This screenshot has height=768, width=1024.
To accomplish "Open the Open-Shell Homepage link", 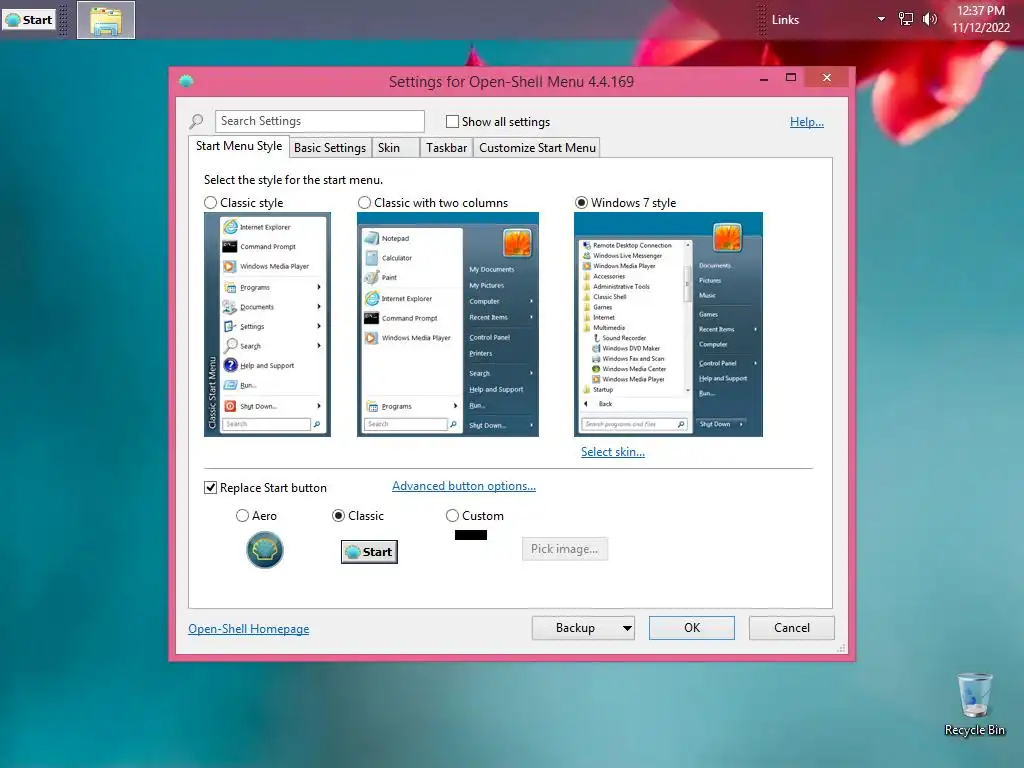I will click(249, 629).
